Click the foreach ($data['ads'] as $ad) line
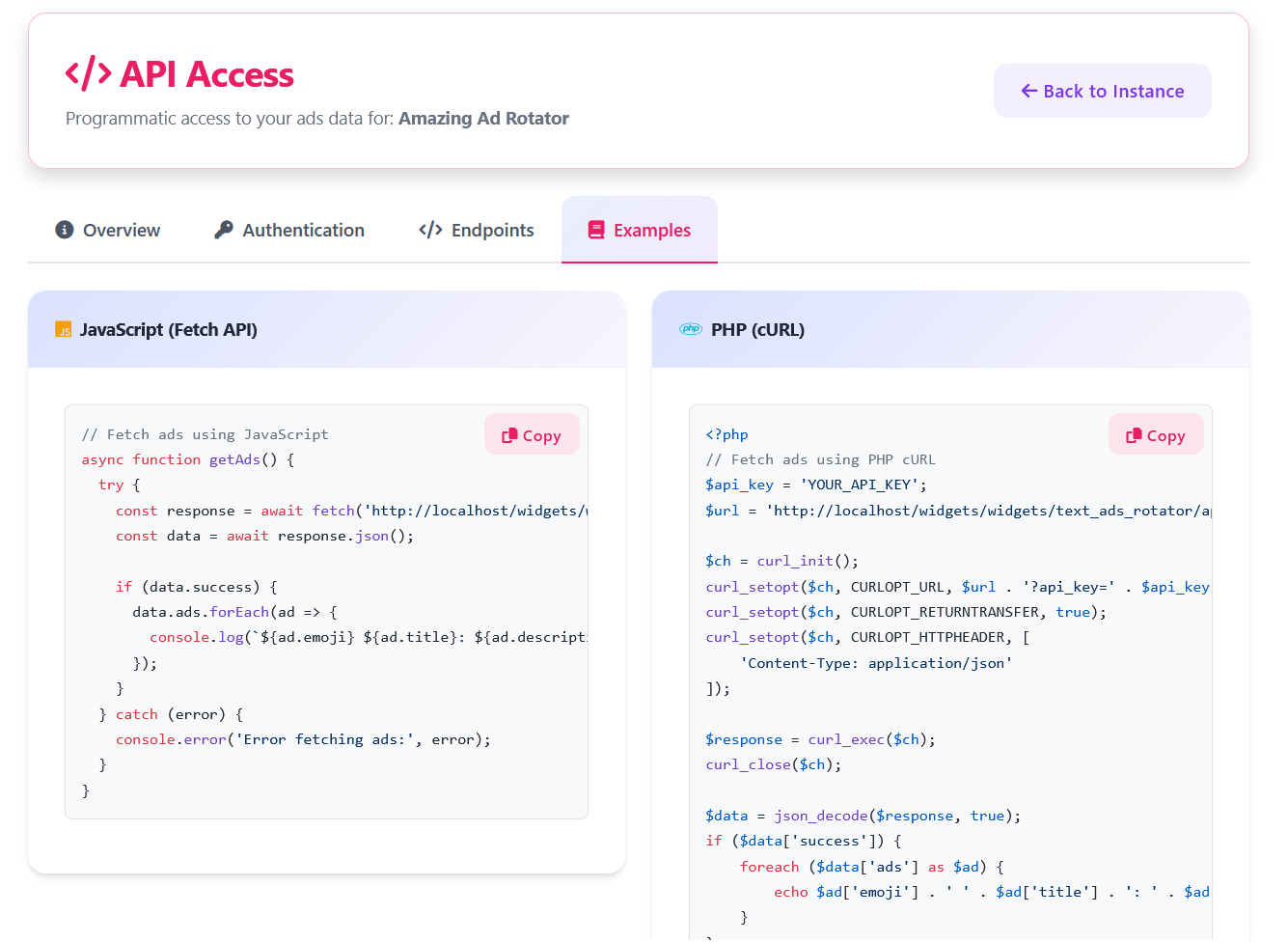This screenshot has height=942, width=1288. [872, 867]
